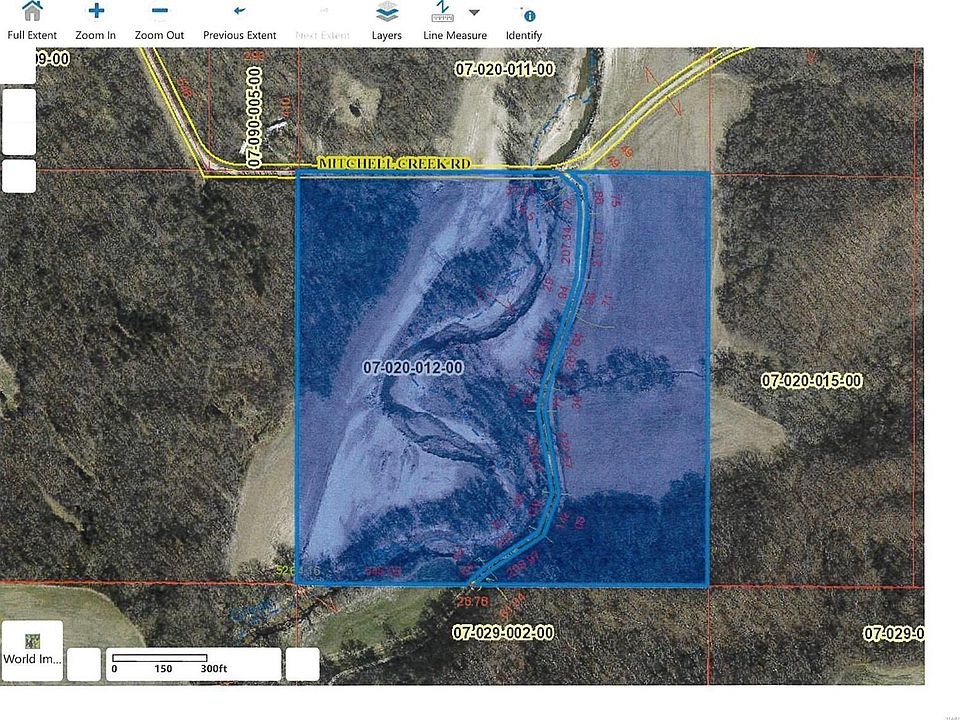
Task: Click parcel label 07-020-015-00
Action: click(811, 381)
